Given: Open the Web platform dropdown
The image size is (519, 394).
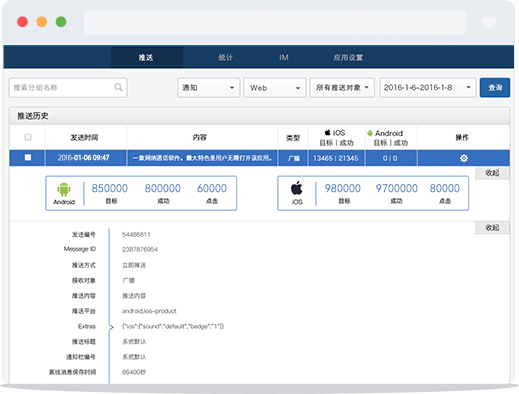Looking at the screenshot, I should point(275,88).
